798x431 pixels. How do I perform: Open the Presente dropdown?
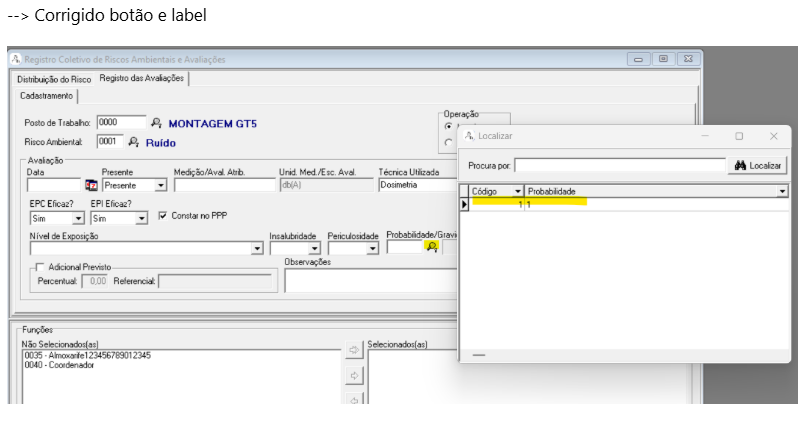(x=160, y=186)
